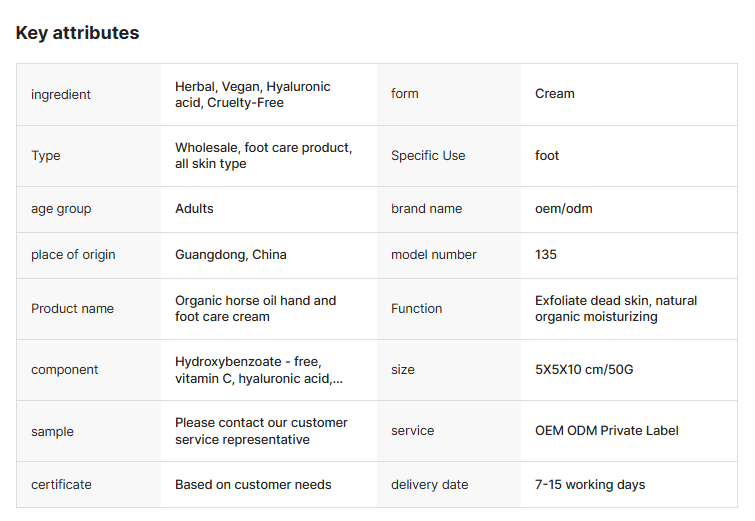Image resolution: width=755 pixels, height=521 pixels.
Task: Select Organic horse oil product name
Action: (x=256, y=309)
